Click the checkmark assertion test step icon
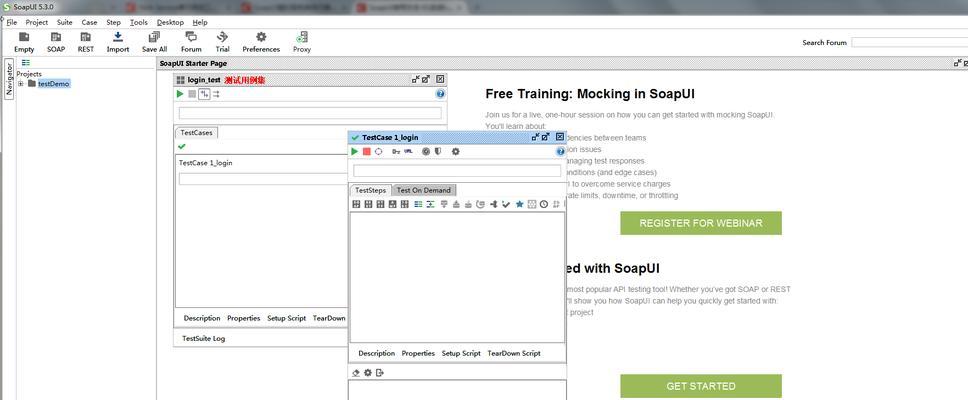 click(x=506, y=204)
